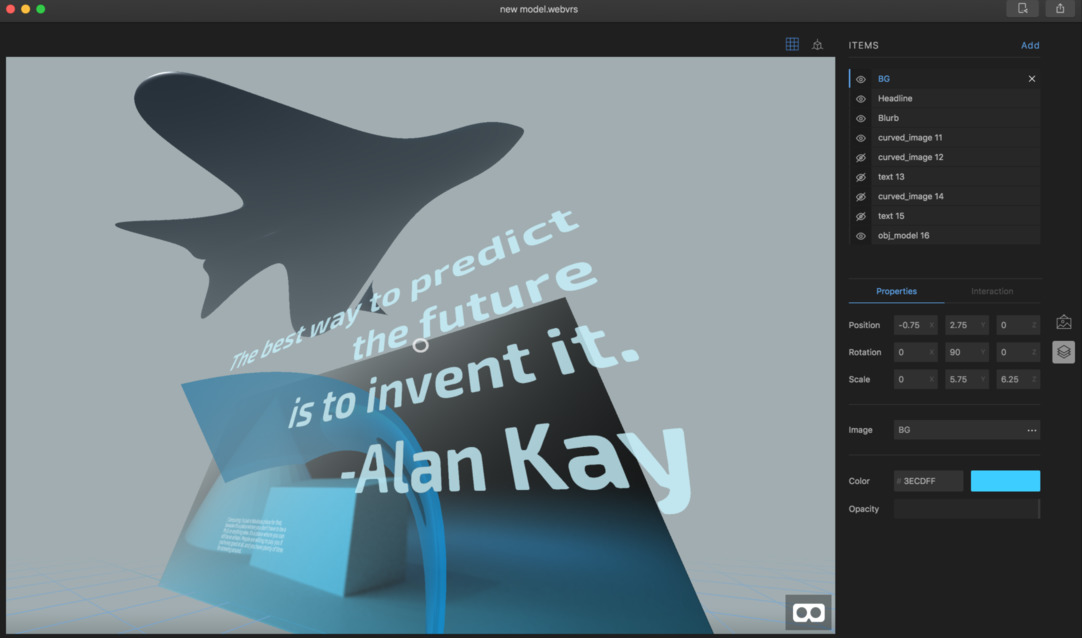Click the 3D cube gizmo icon
The height and width of the screenshot is (638, 1082).
coord(817,45)
